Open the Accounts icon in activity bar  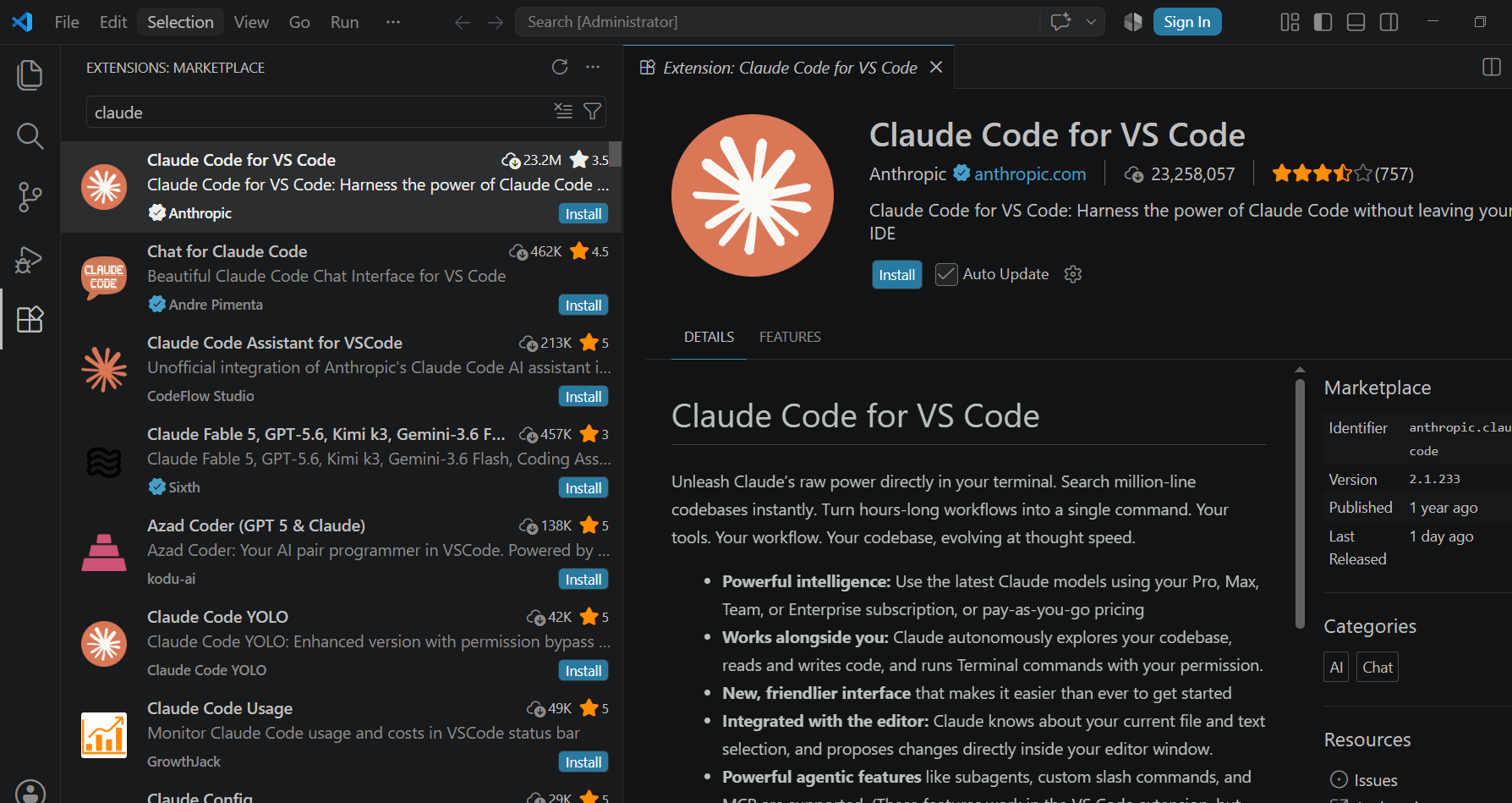click(x=30, y=793)
